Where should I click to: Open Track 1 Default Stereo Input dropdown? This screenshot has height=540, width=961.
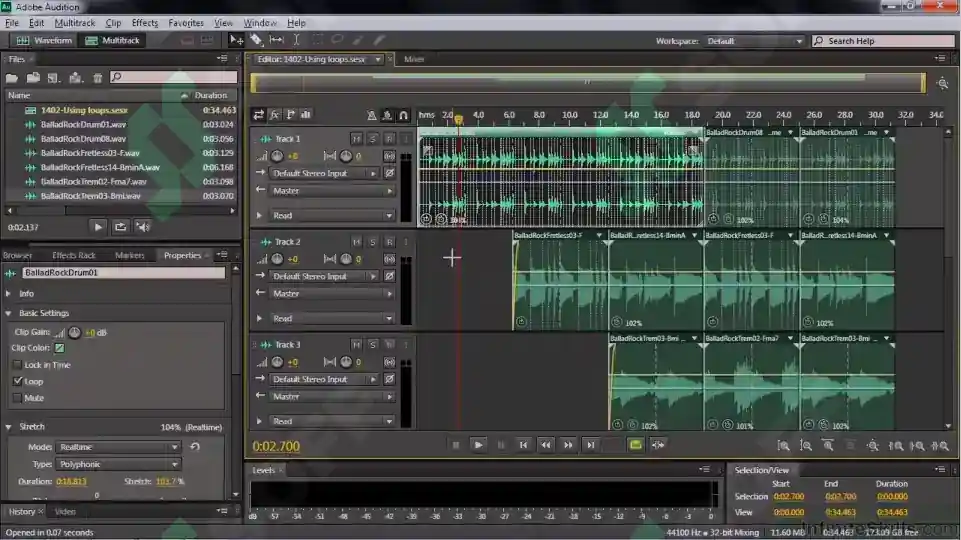[324, 173]
